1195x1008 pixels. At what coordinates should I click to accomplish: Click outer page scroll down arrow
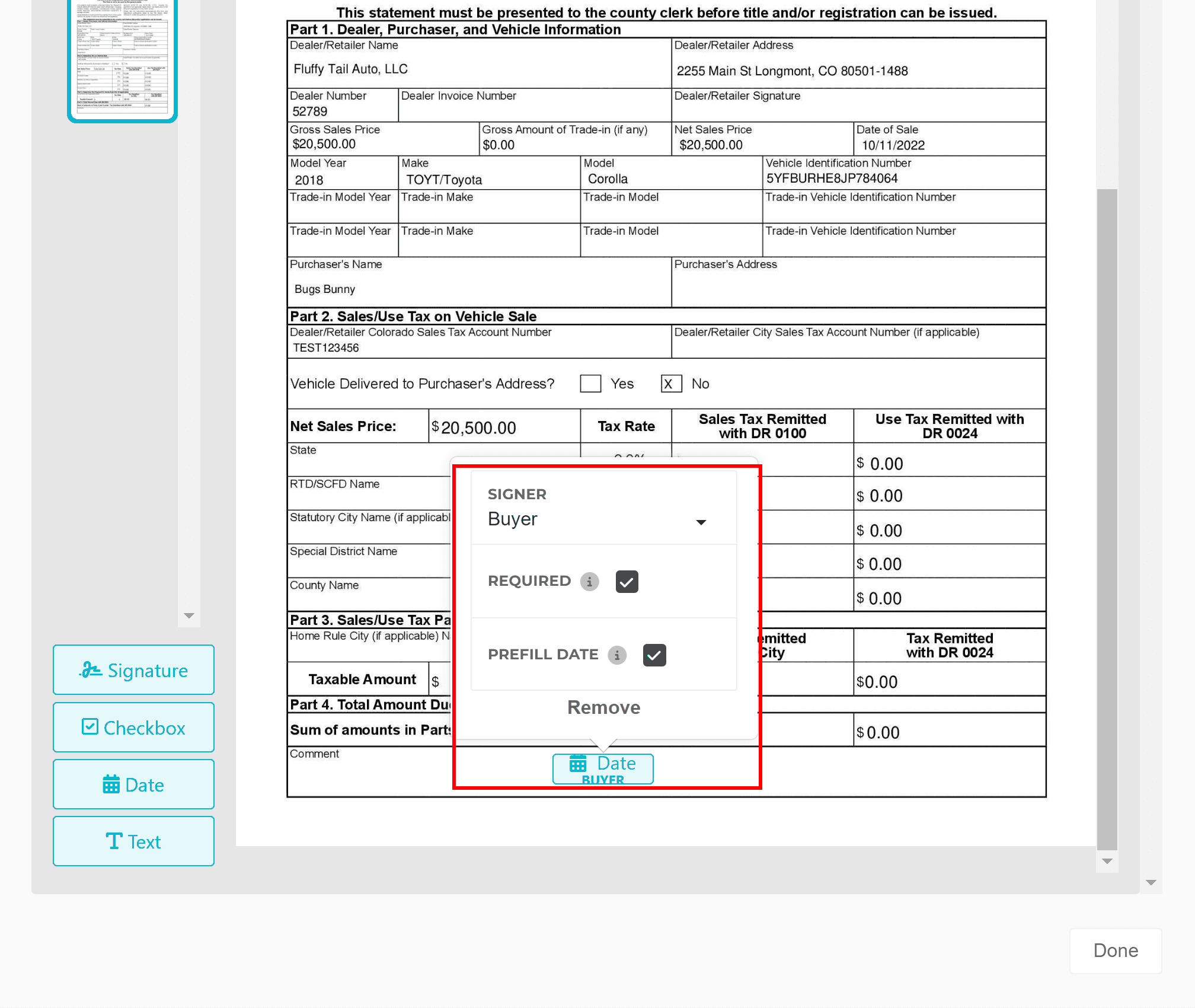1151,883
